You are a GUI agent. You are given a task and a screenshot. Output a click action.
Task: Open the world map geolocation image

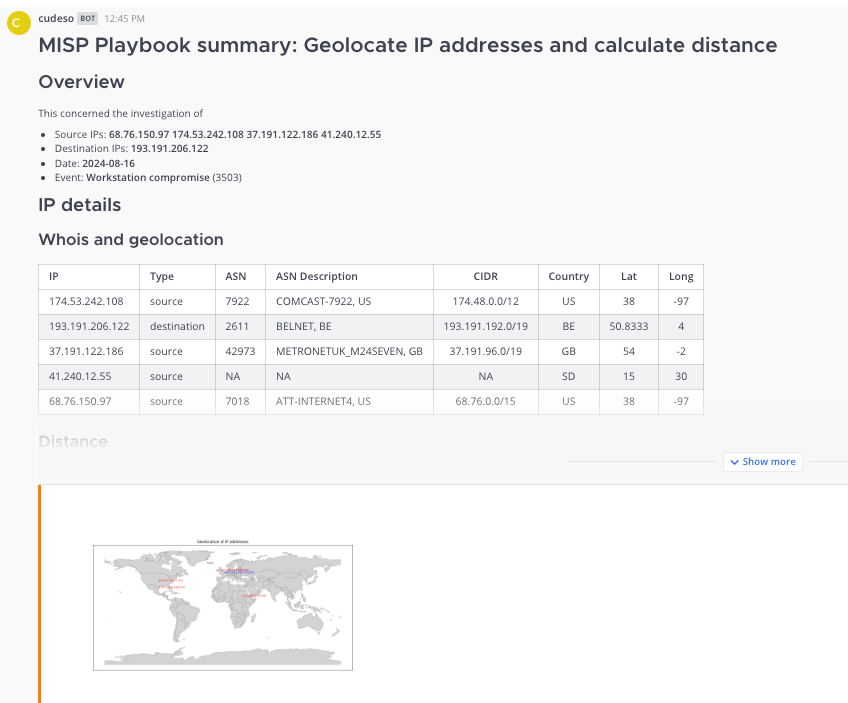click(223, 606)
